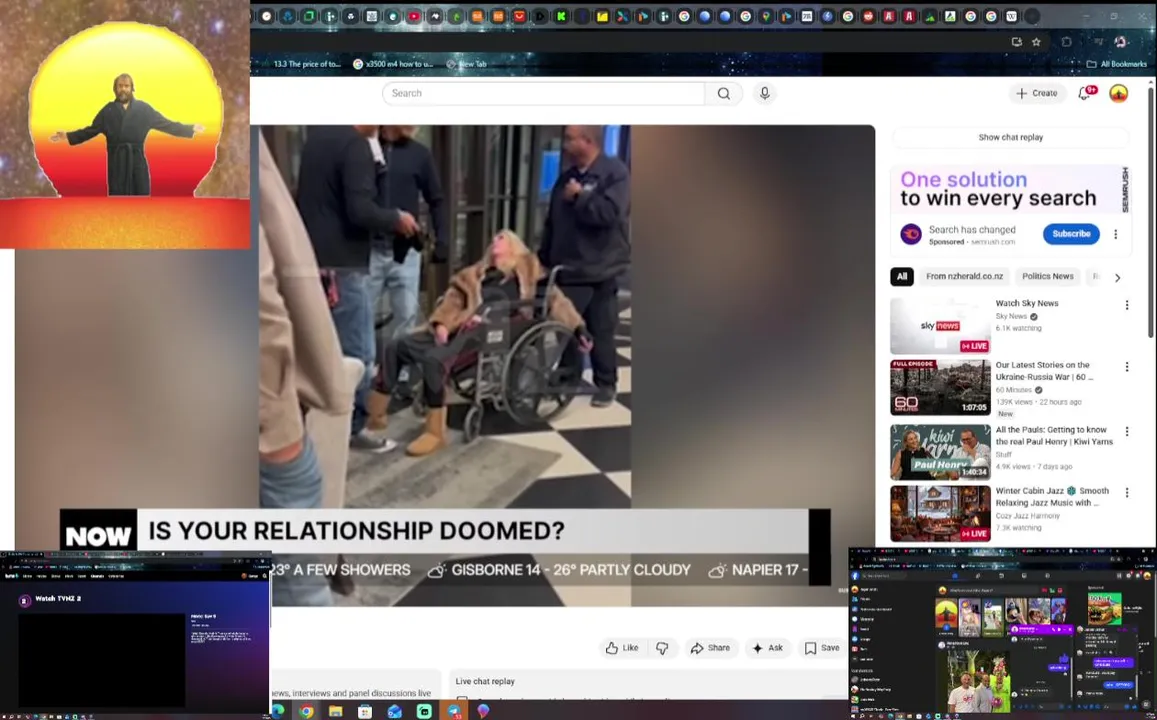Click the title Watch Sky News
This screenshot has width=1157, height=720.
[x=1026, y=303]
